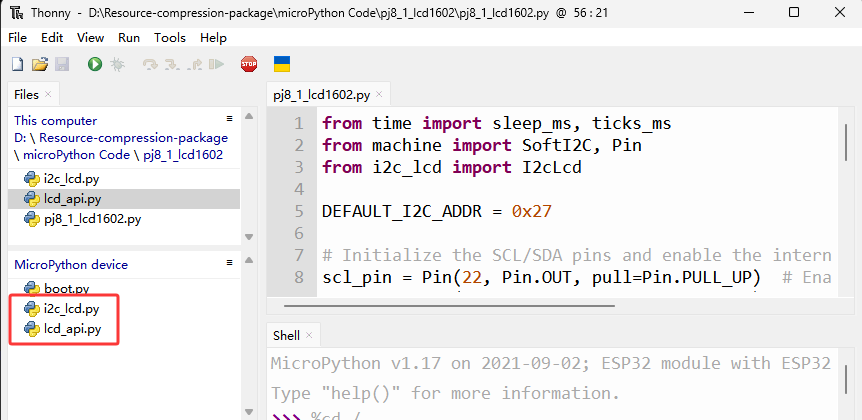The height and width of the screenshot is (420, 862).
Task: Click line 3 'from i2c_lcd import I2cLcd'
Action: (452, 167)
